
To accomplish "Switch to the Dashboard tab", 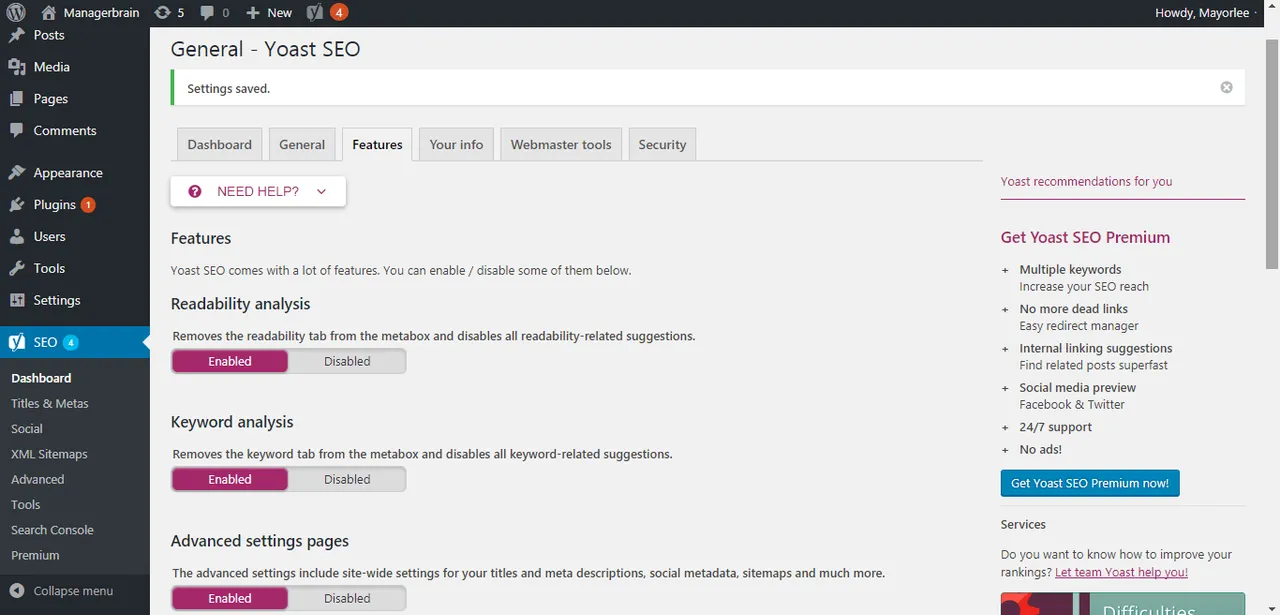I will click(x=220, y=144).
